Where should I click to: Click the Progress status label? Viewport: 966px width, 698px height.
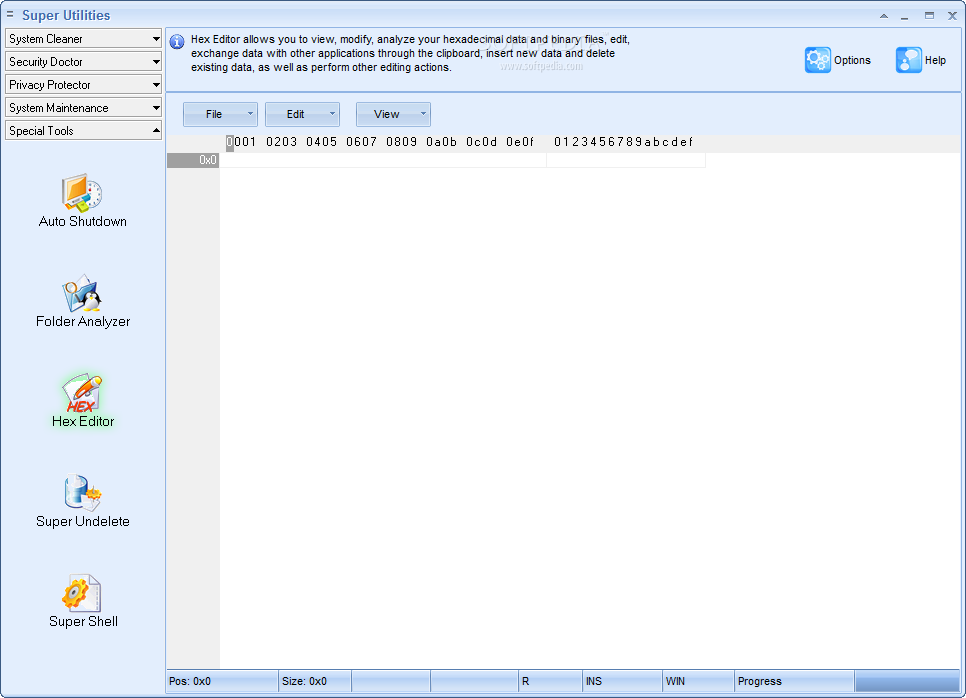pyautogui.click(x=760, y=681)
